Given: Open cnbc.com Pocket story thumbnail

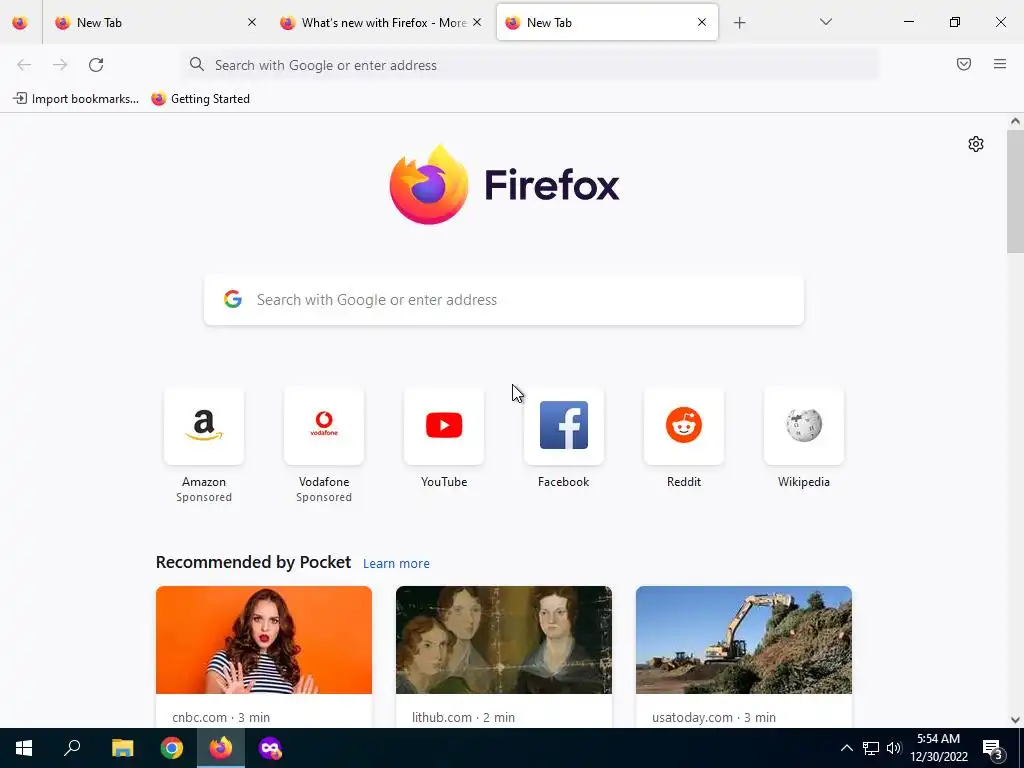Looking at the screenshot, I should point(264,640).
